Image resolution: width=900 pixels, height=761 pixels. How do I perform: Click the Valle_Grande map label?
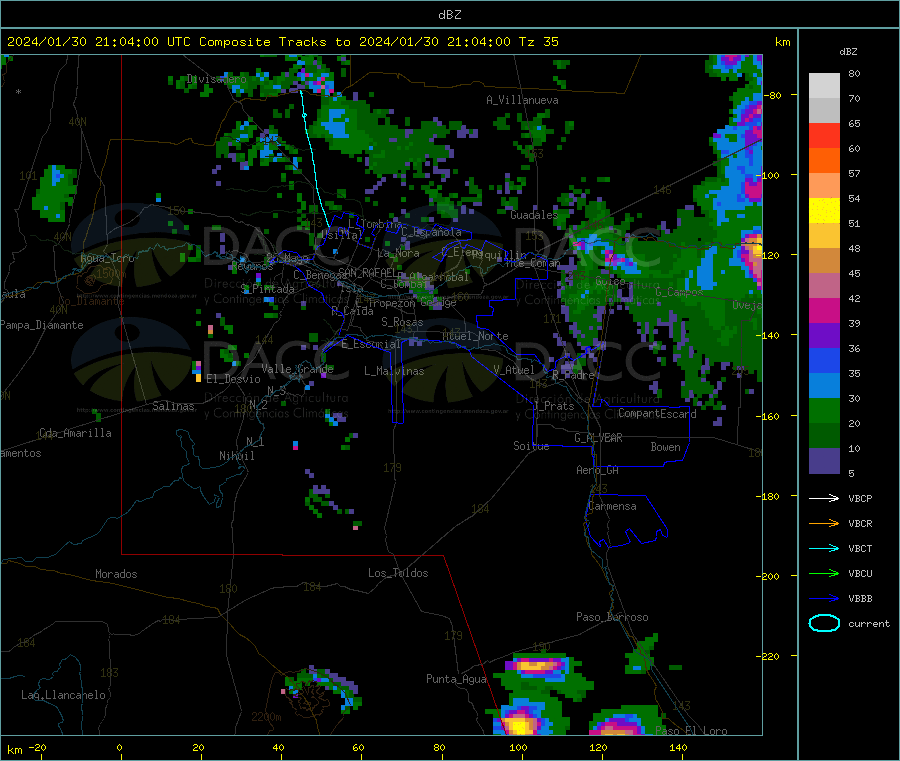coord(297,368)
